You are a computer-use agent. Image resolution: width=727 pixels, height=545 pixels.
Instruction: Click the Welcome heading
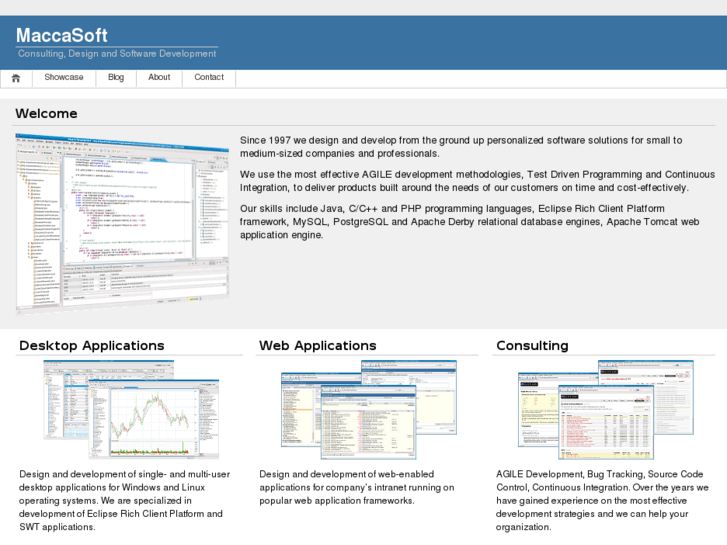tap(46, 114)
